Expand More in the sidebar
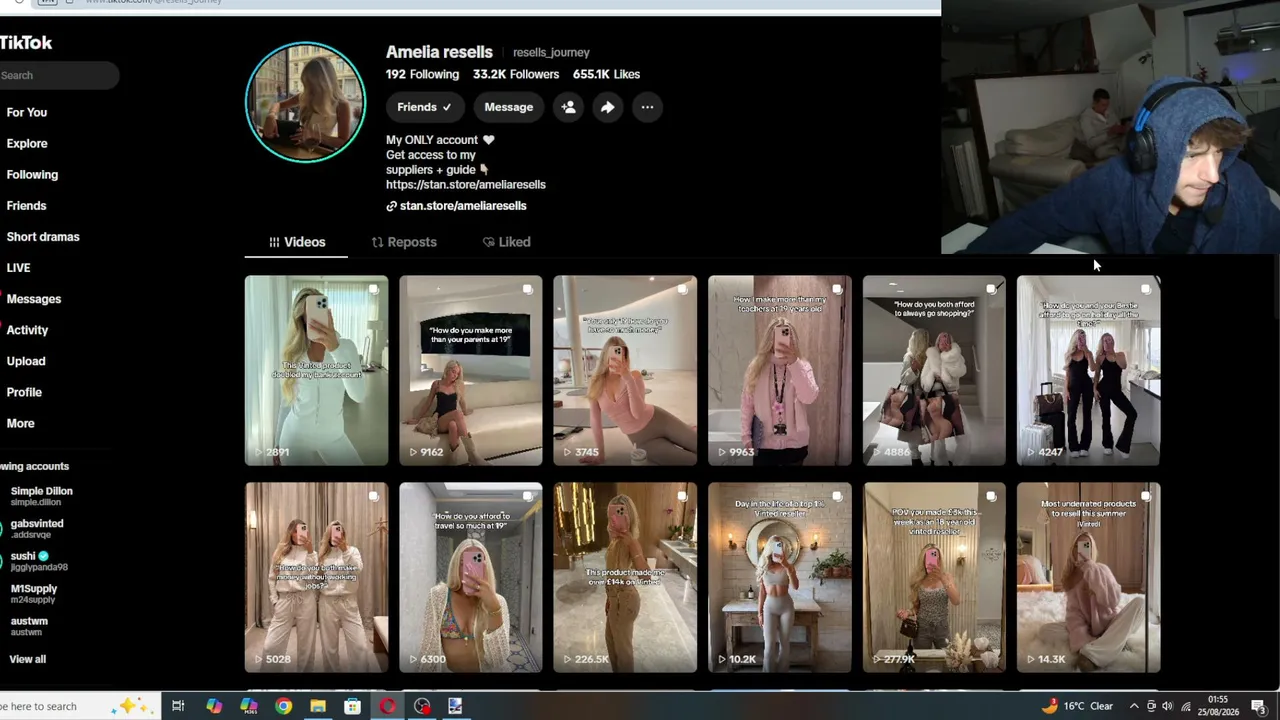1280x720 pixels. 21,423
